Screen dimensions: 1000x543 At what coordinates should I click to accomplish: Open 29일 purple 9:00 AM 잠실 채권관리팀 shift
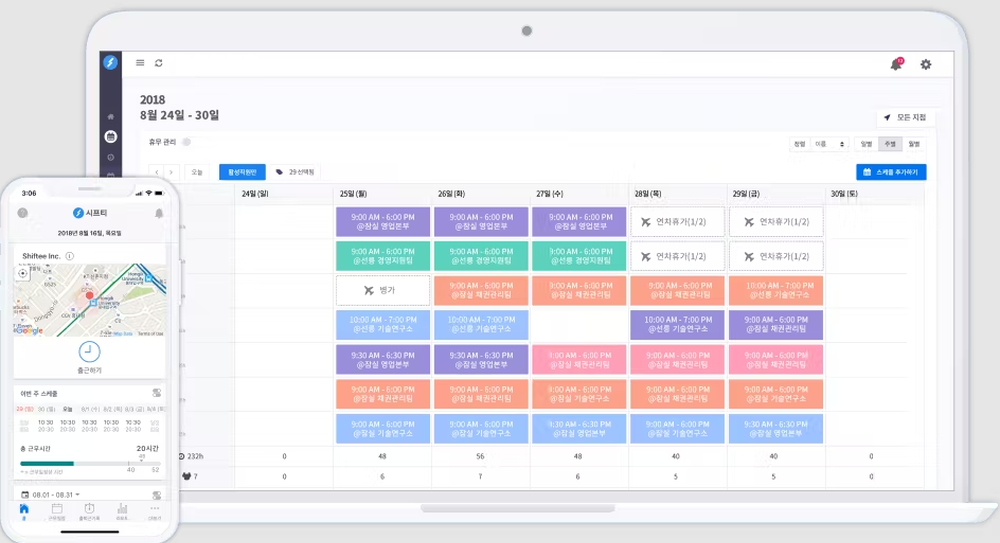coord(776,324)
